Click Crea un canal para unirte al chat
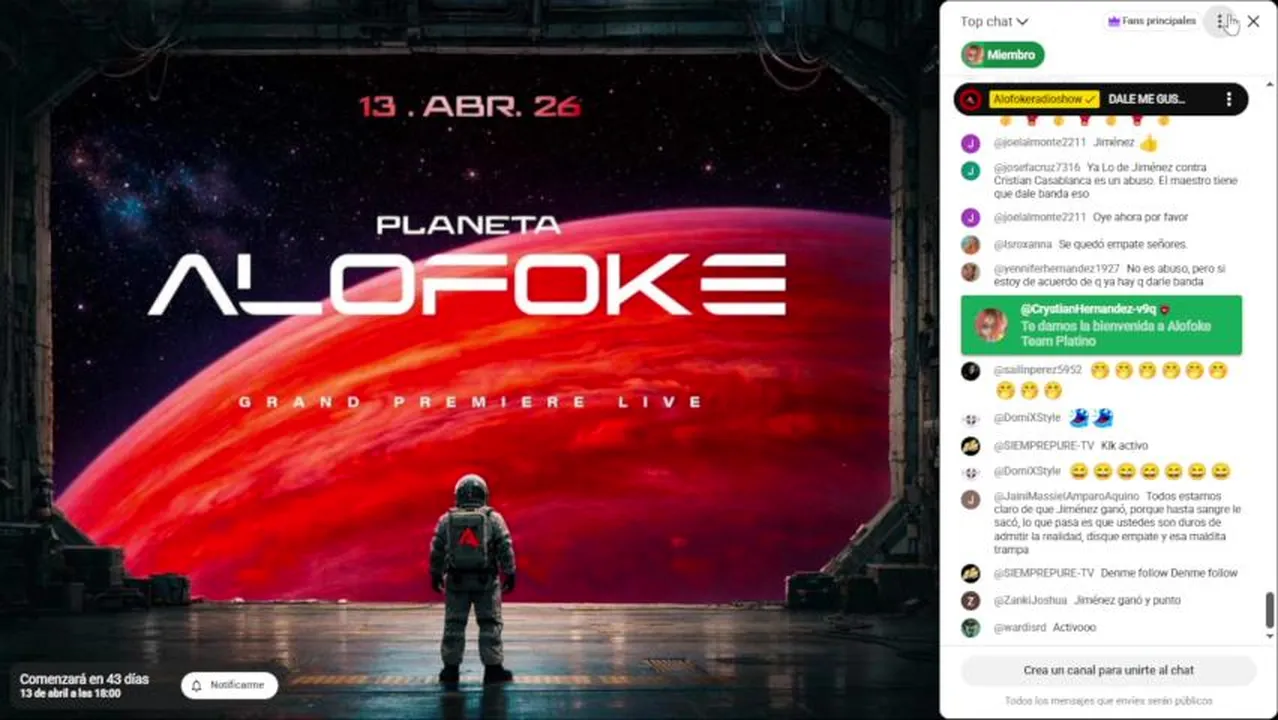This screenshot has height=720, width=1278. pyautogui.click(x=1108, y=670)
